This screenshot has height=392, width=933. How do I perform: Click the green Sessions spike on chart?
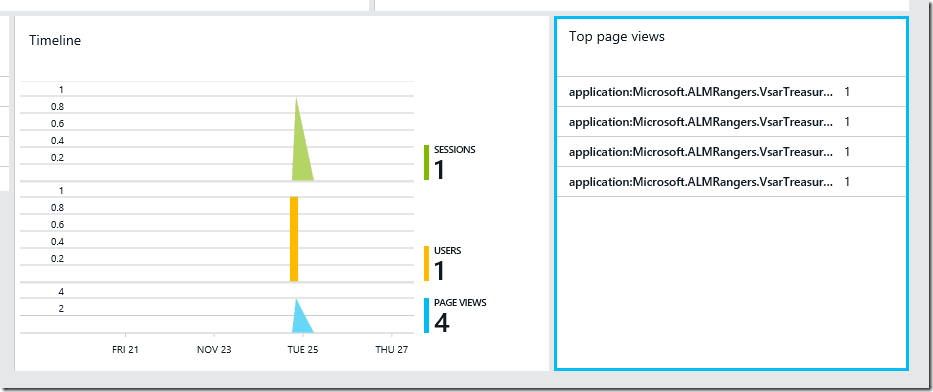click(x=300, y=149)
